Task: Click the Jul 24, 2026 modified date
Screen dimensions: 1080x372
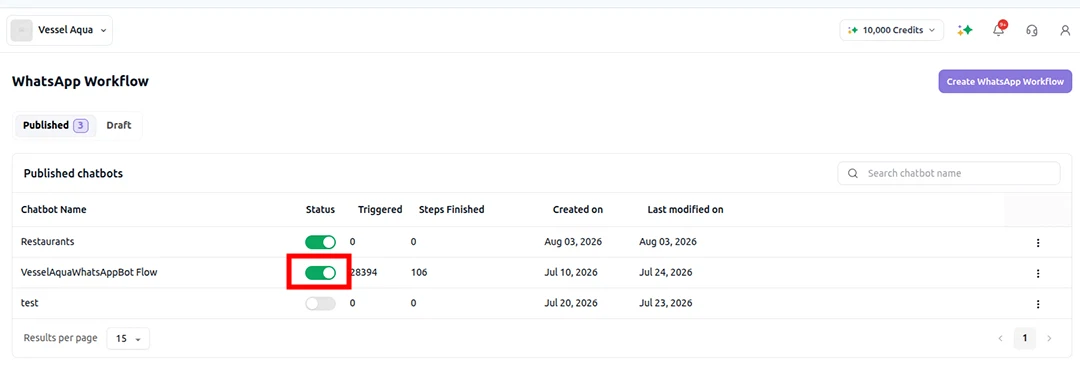Action: click(665, 273)
